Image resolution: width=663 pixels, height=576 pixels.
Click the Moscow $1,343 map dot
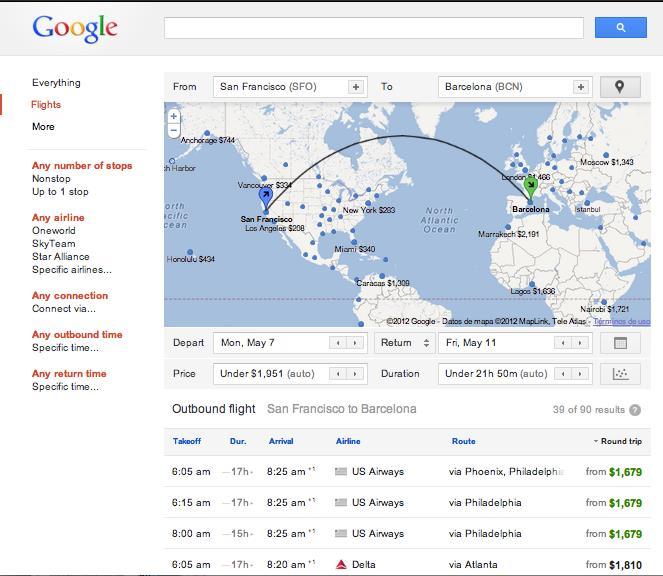606,155
